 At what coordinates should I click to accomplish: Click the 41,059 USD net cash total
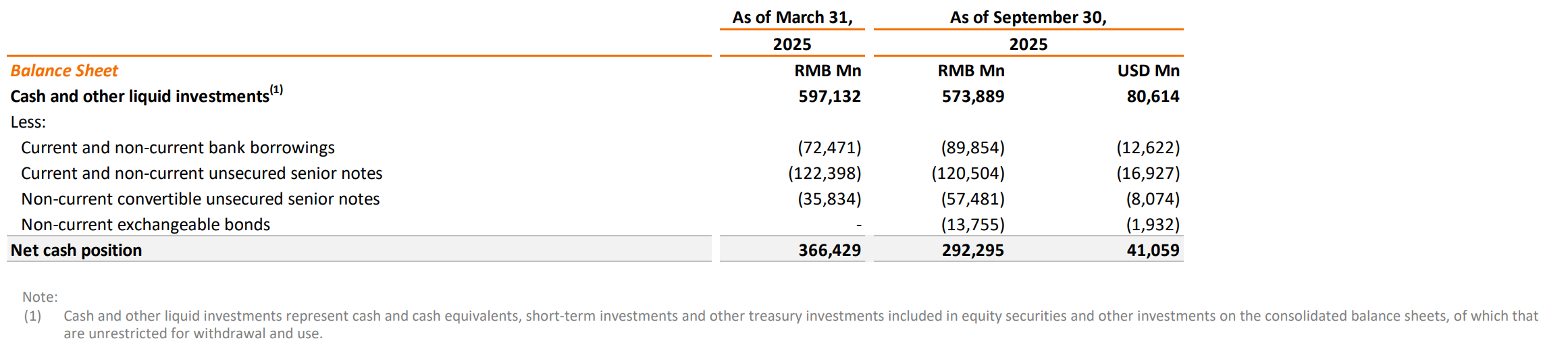(1153, 250)
